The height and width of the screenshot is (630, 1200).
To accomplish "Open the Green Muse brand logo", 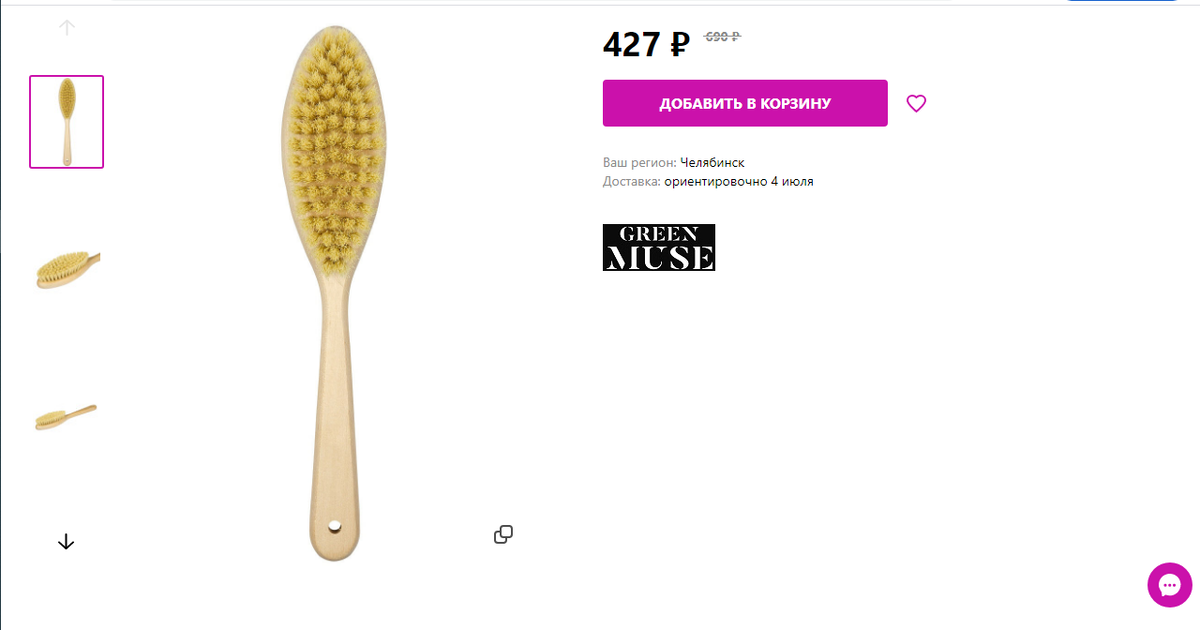I will click(659, 247).
